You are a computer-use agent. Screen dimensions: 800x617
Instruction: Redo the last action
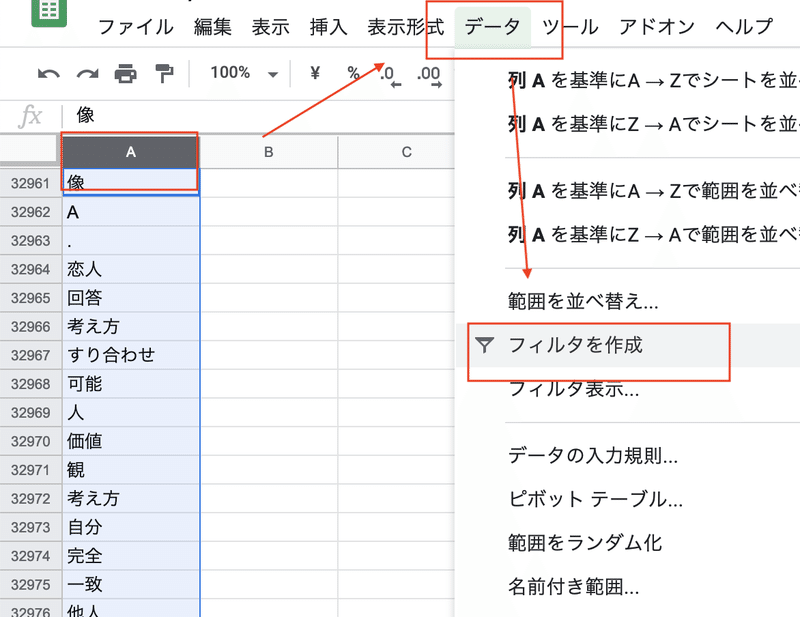click(x=88, y=75)
